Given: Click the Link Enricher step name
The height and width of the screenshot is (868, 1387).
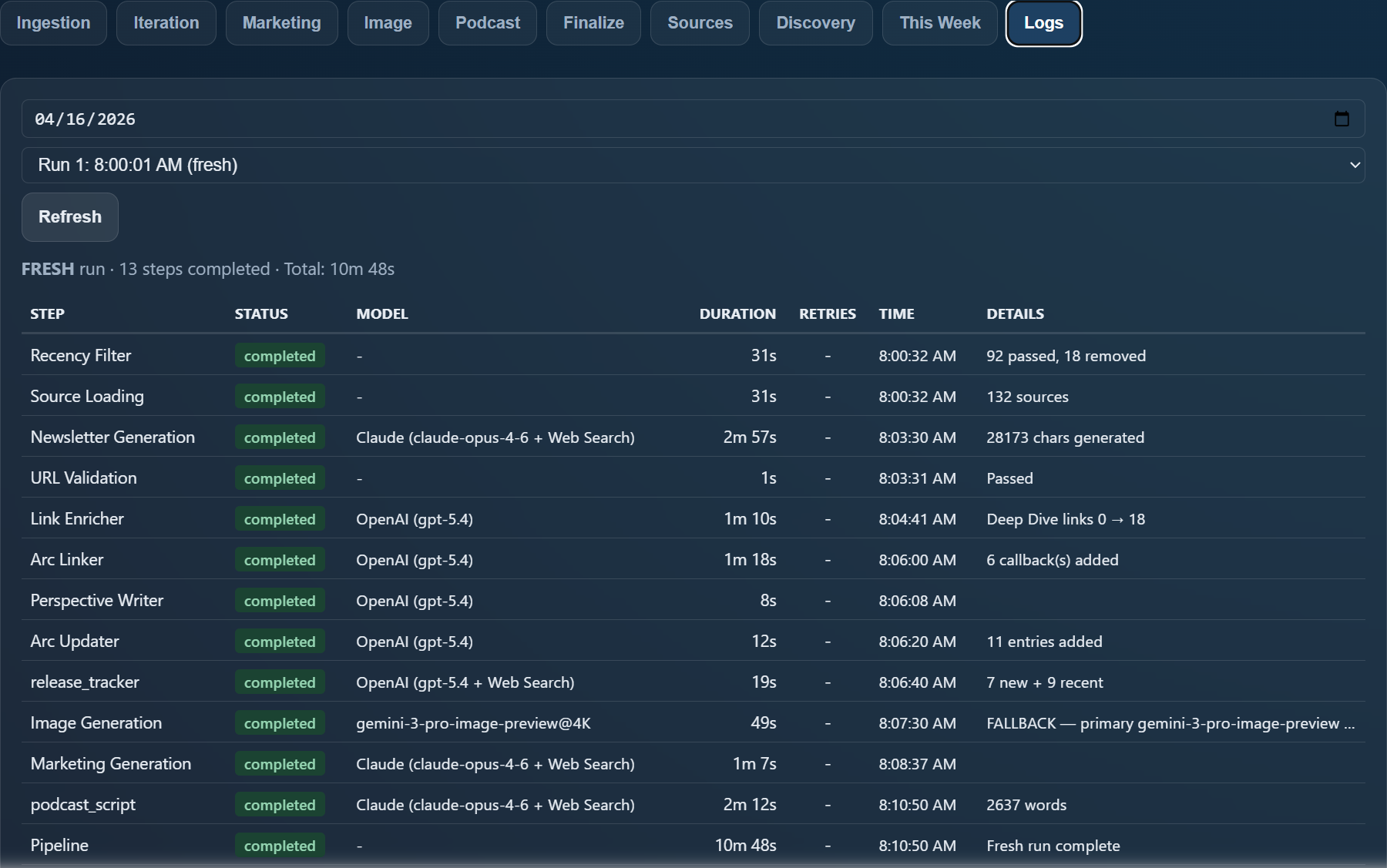Looking at the screenshot, I should point(77,518).
